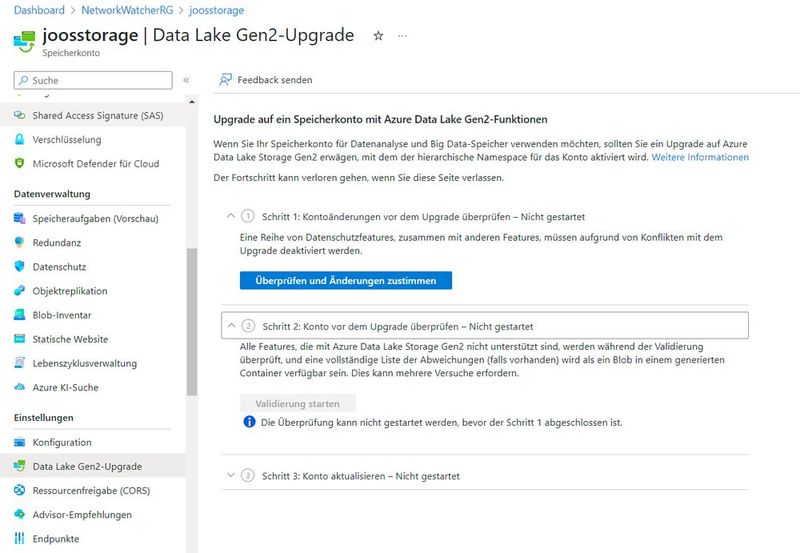Click the Konfiguration icon
The image size is (800, 553).
[x=19, y=442]
